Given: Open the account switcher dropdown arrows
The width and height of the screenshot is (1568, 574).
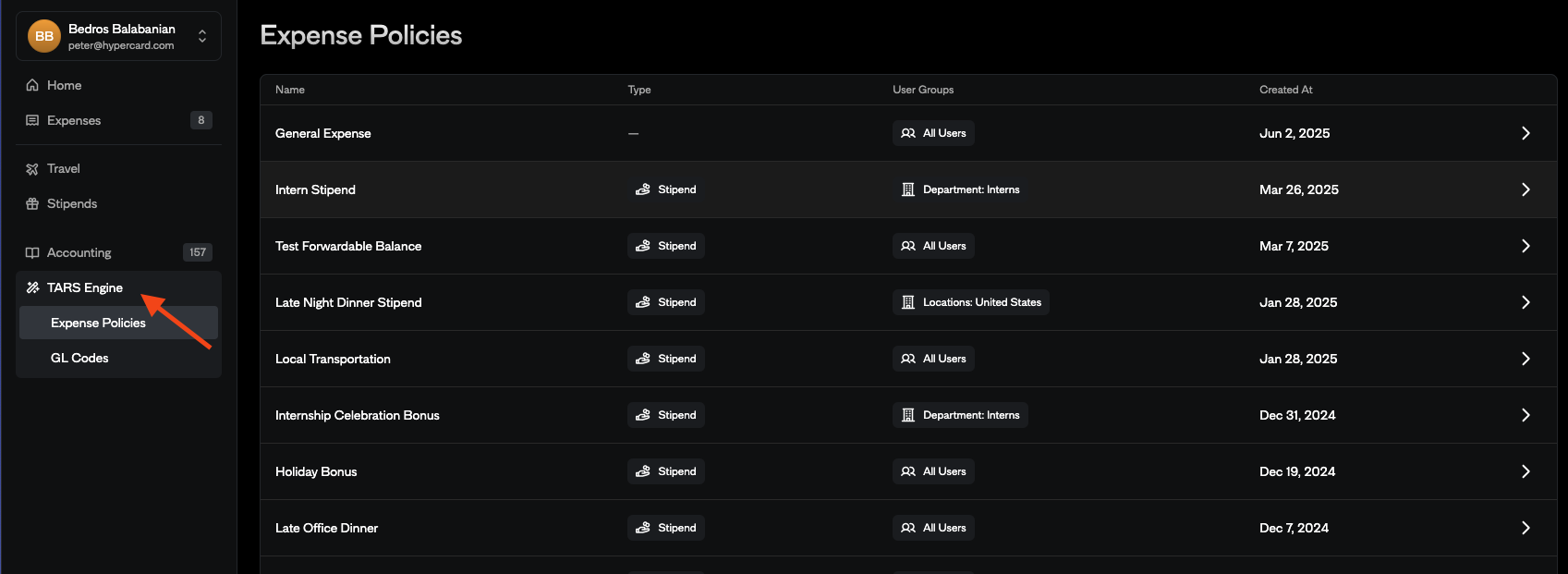Looking at the screenshot, I should [x=202, y=36].
